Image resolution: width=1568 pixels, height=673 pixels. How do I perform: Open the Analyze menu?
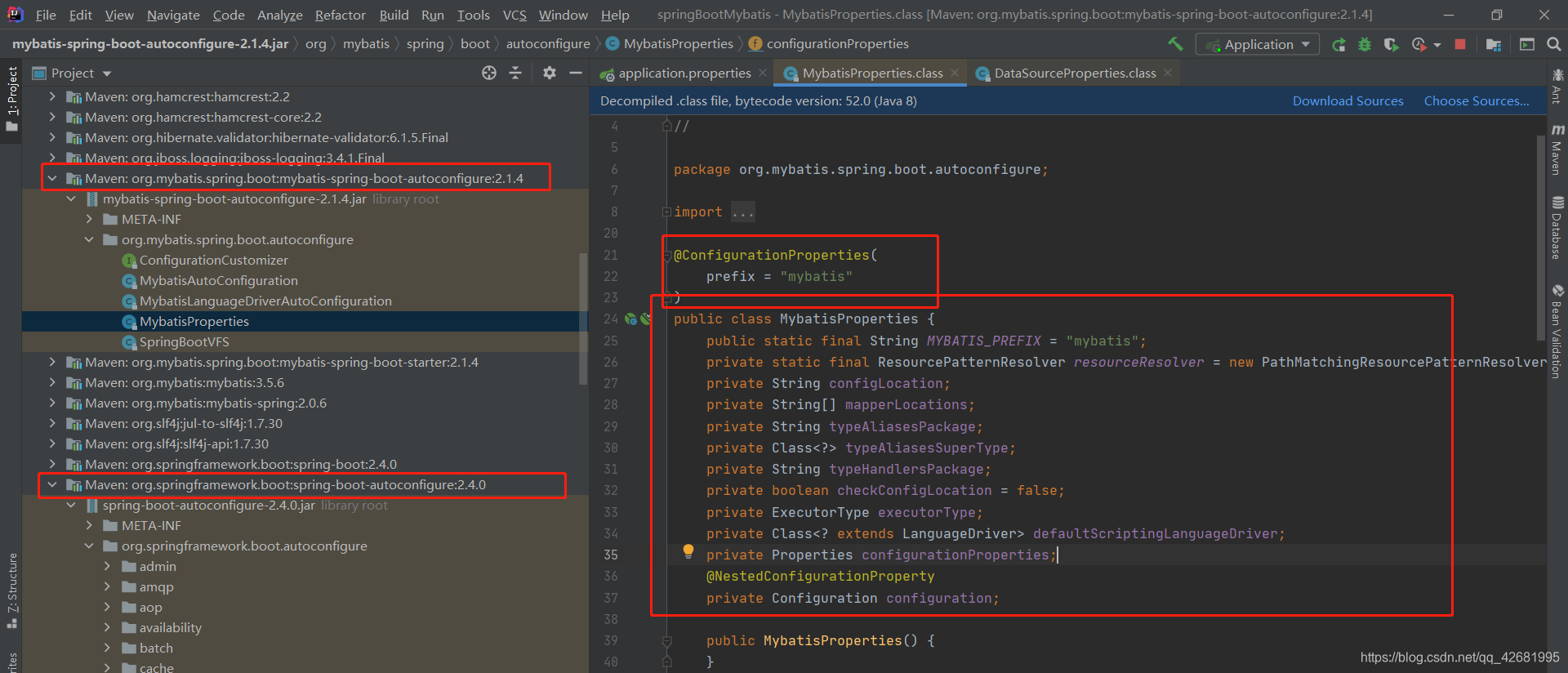pos(279,15)
